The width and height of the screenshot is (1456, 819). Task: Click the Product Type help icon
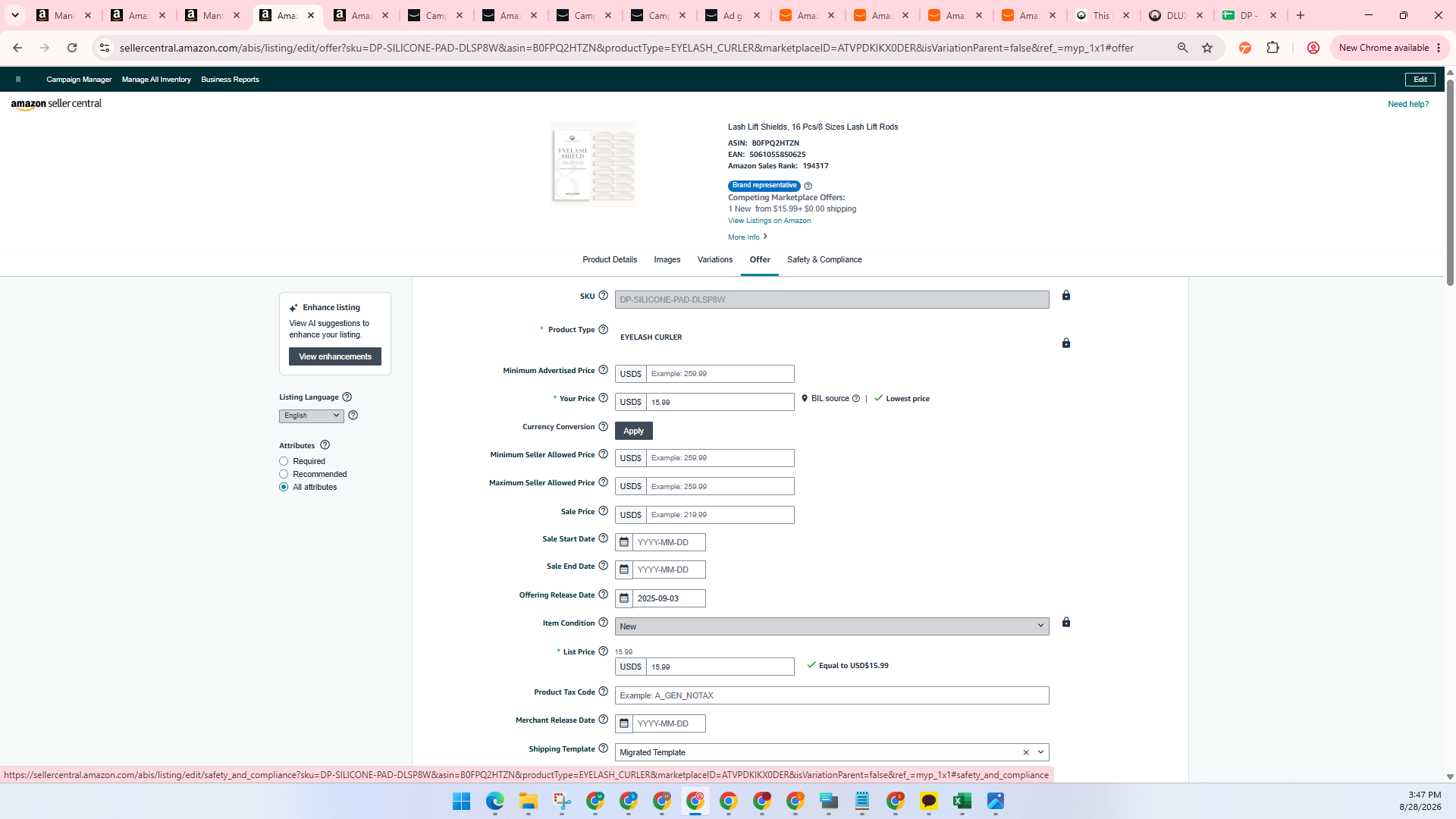coord(603,330)
